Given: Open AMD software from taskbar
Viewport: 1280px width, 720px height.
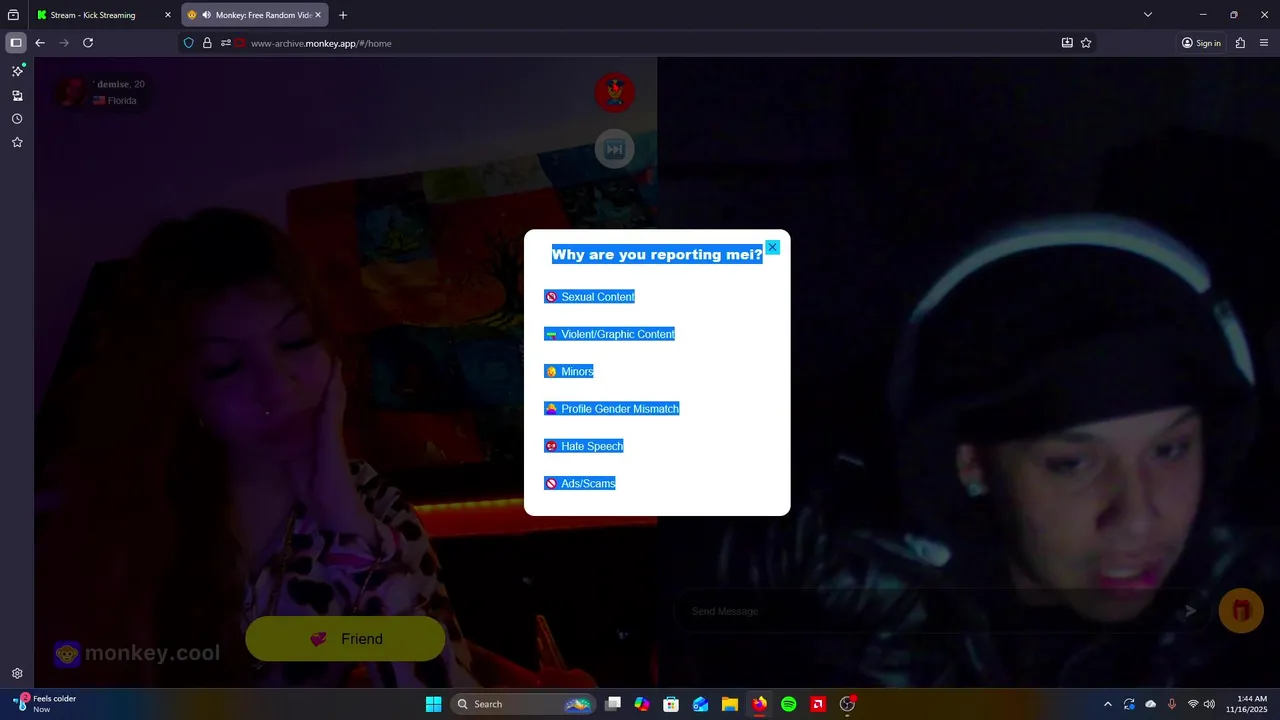Looking at the screenshot, I should (x=818, y=704).
